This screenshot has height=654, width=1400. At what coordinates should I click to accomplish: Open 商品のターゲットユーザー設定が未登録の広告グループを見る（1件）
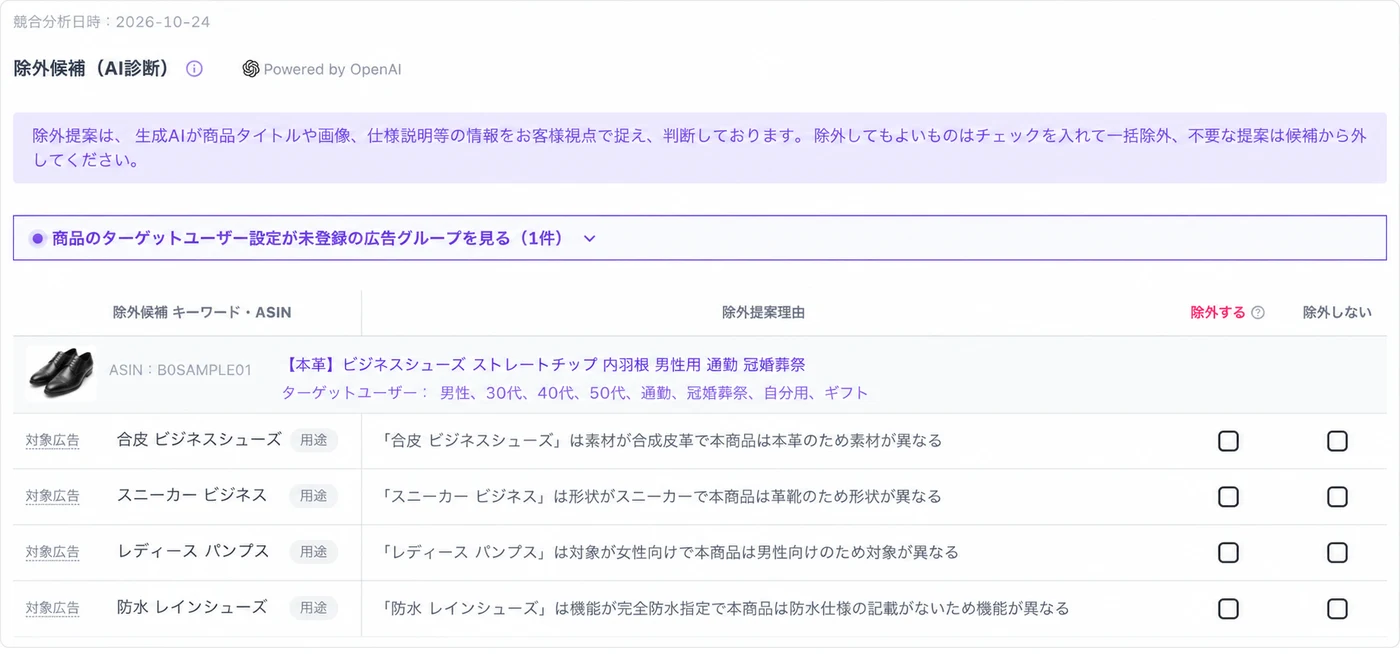700,238
